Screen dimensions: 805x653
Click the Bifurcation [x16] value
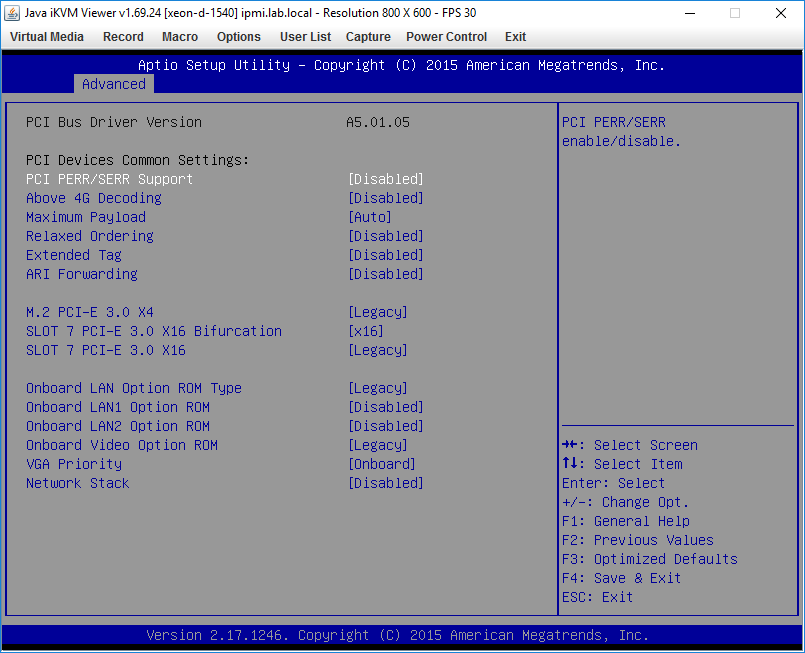(x=366, y=331)
